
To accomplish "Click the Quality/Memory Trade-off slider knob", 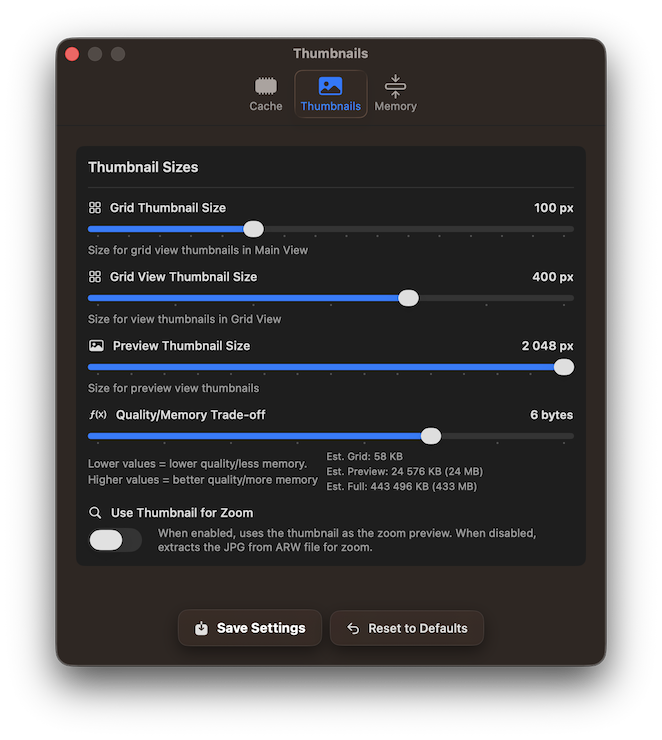I will tap(430, 436).
